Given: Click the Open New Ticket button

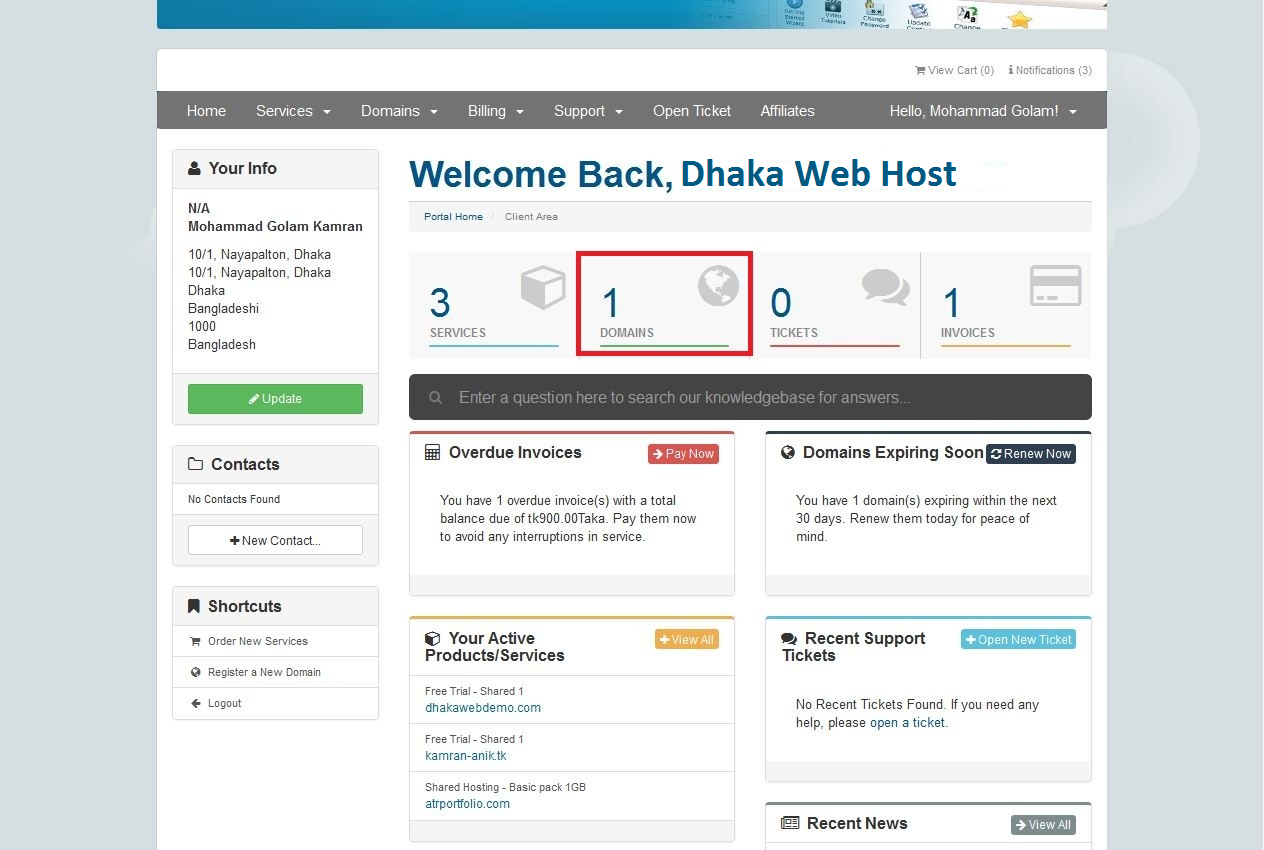Looking at the screenshot, I should pos(1018,640).
